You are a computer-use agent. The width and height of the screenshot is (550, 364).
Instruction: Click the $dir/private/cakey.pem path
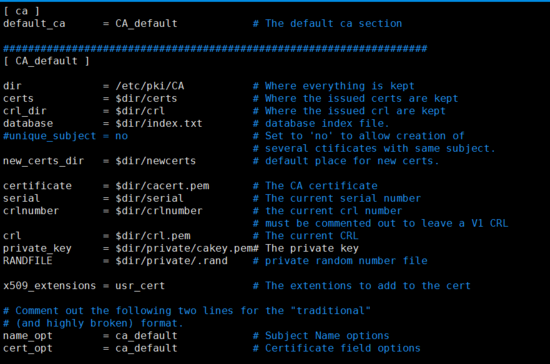click(x=184, y=248)
